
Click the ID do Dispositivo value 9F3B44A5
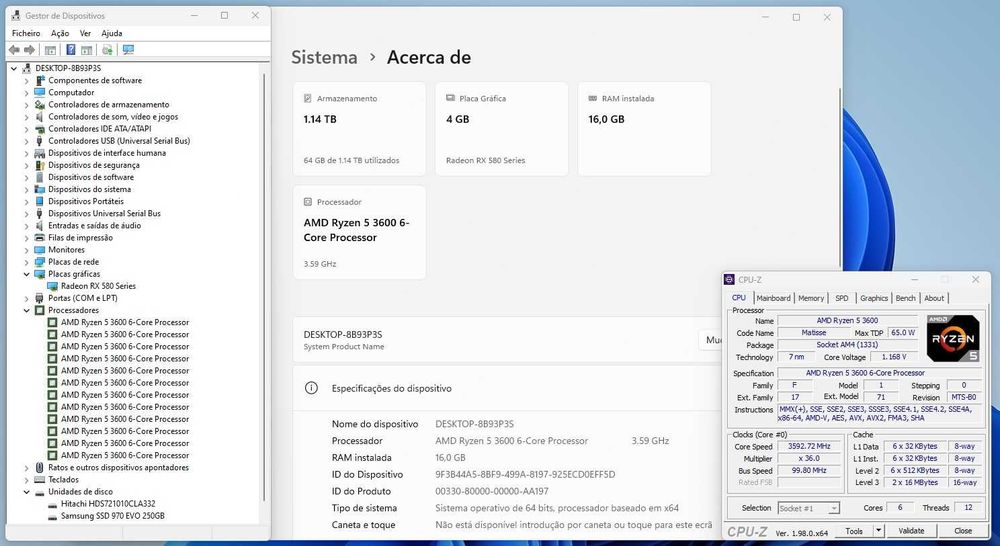click(x=525, y=475)
